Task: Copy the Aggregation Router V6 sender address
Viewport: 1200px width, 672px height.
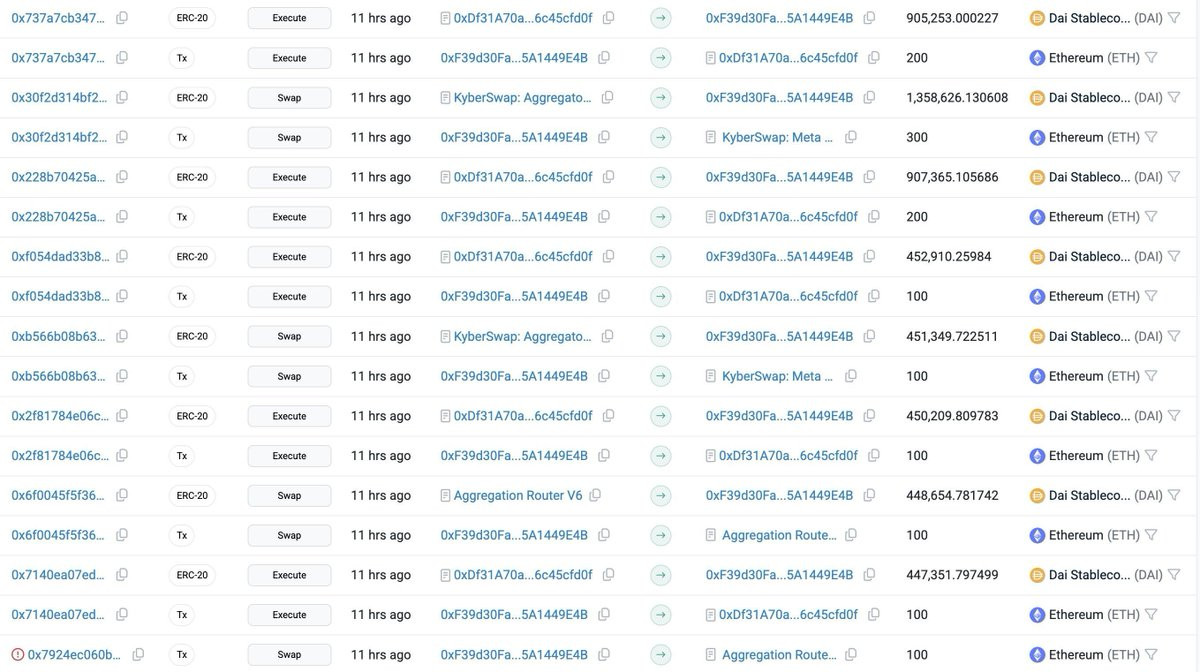Action: 595,495
